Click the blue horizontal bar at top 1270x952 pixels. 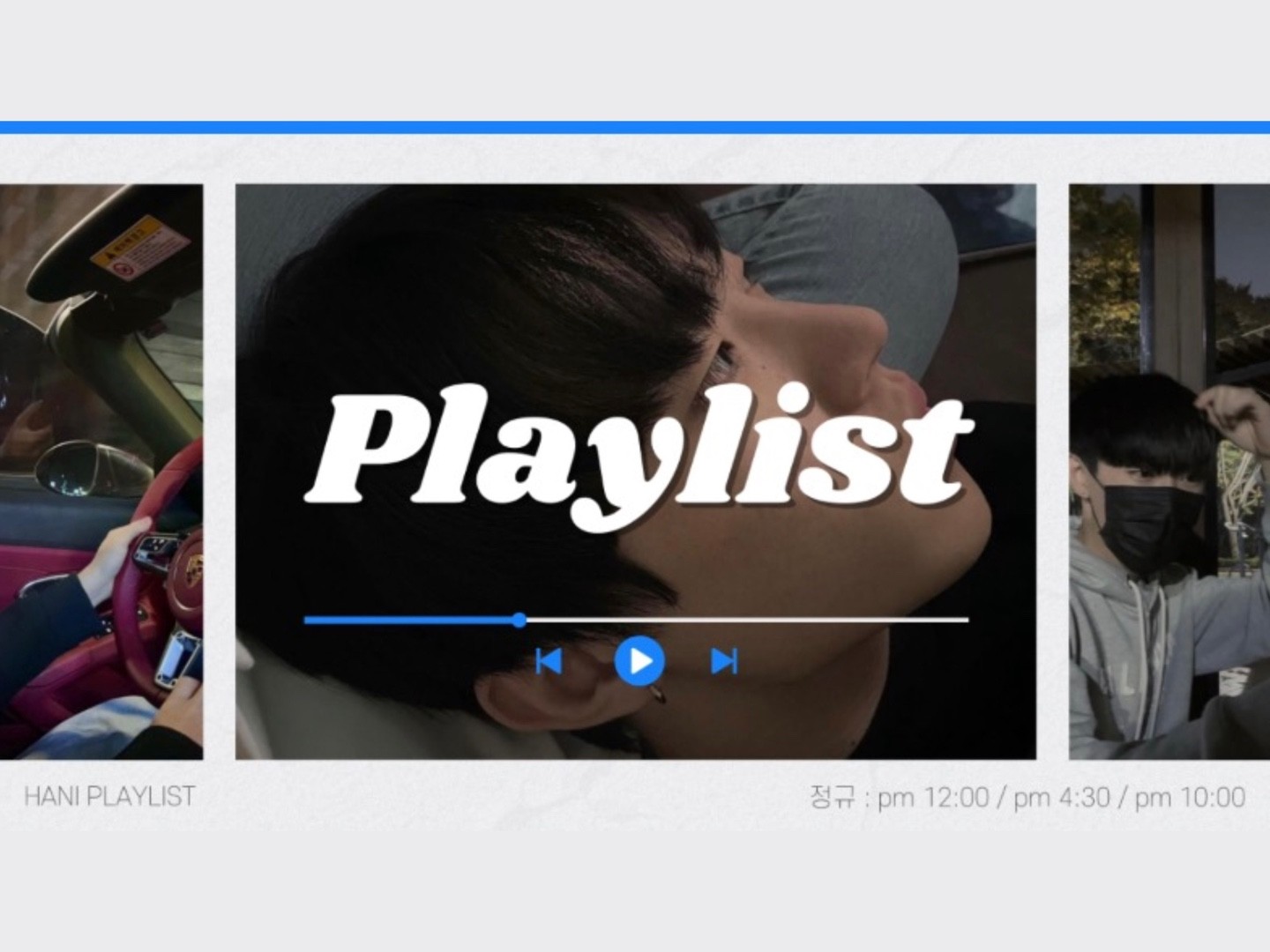635,128
